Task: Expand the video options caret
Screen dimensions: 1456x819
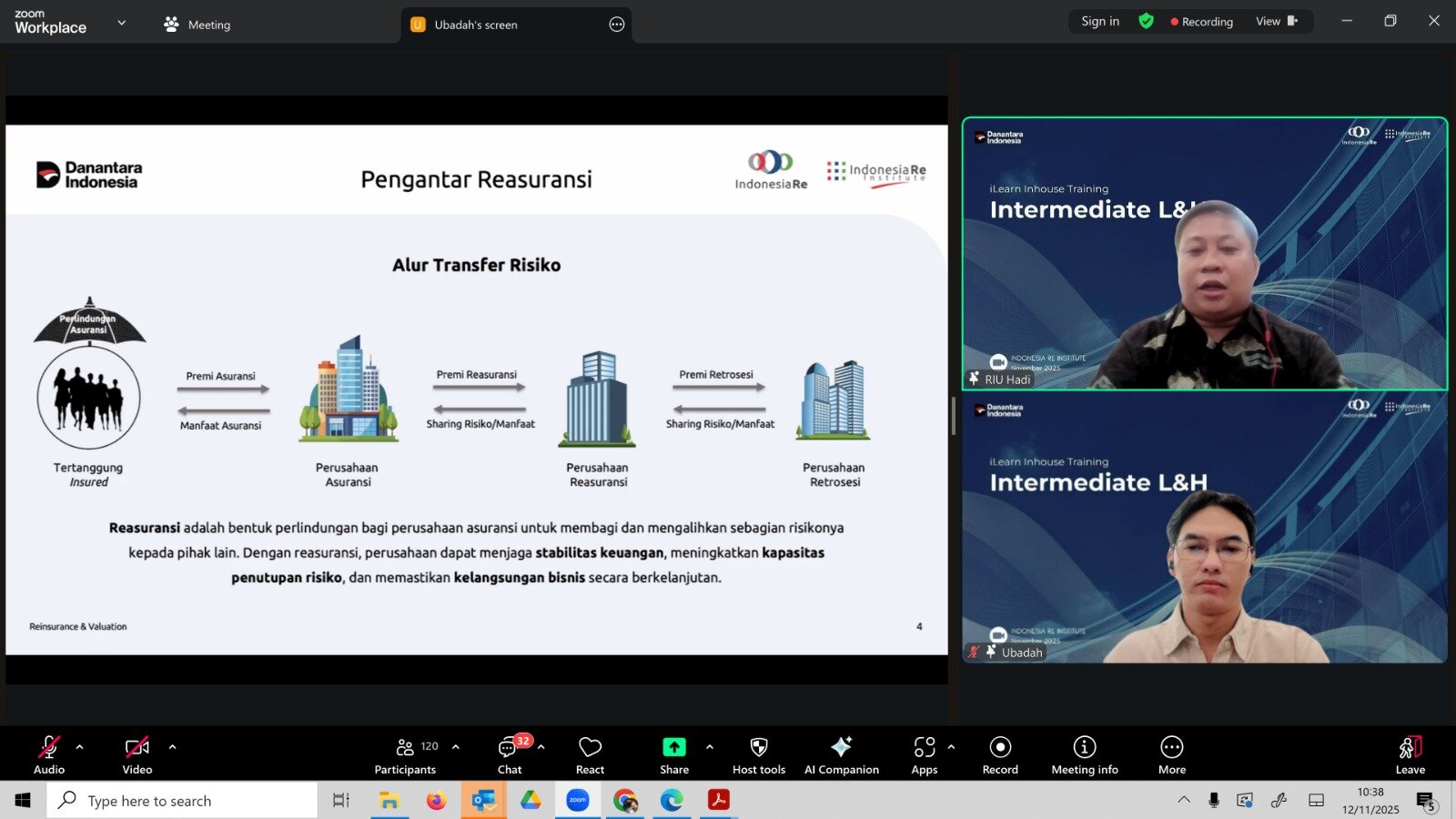Action: click(x=172, y=747)
